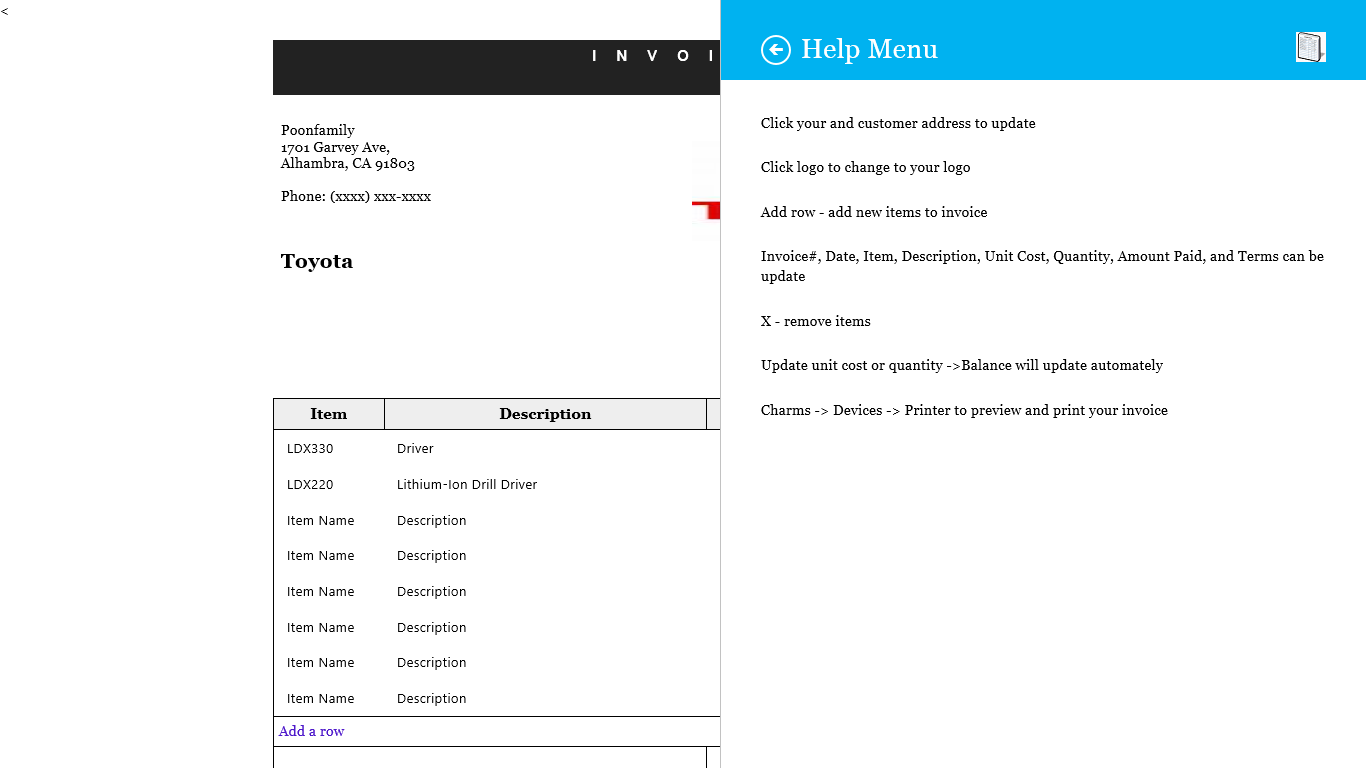Click the INVOICE header banner text
Image resolution: width=1366 pixels, height=768 pixels.
coord(655,56)
